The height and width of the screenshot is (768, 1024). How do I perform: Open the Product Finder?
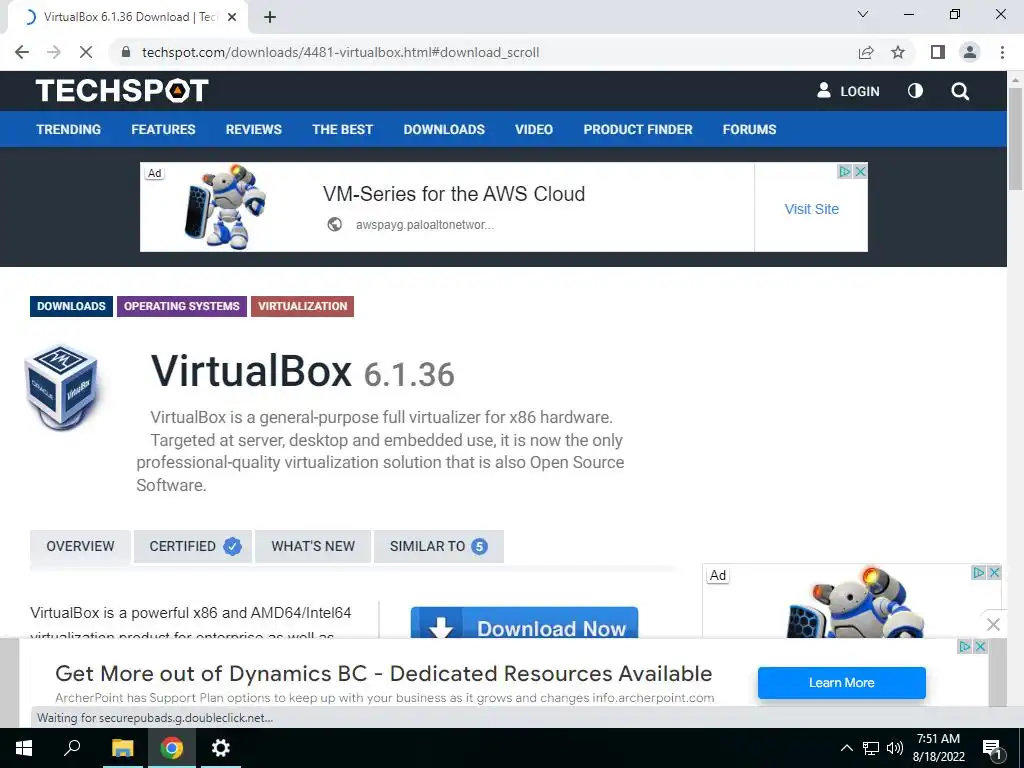pos(638,129)
